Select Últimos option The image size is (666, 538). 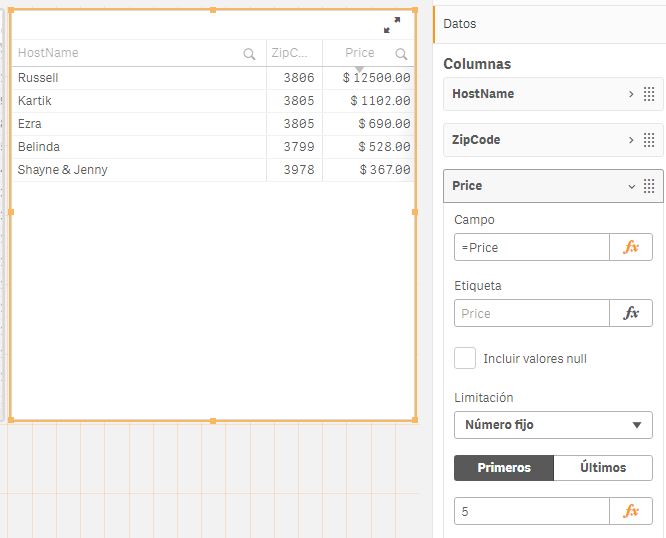point(603,468)
